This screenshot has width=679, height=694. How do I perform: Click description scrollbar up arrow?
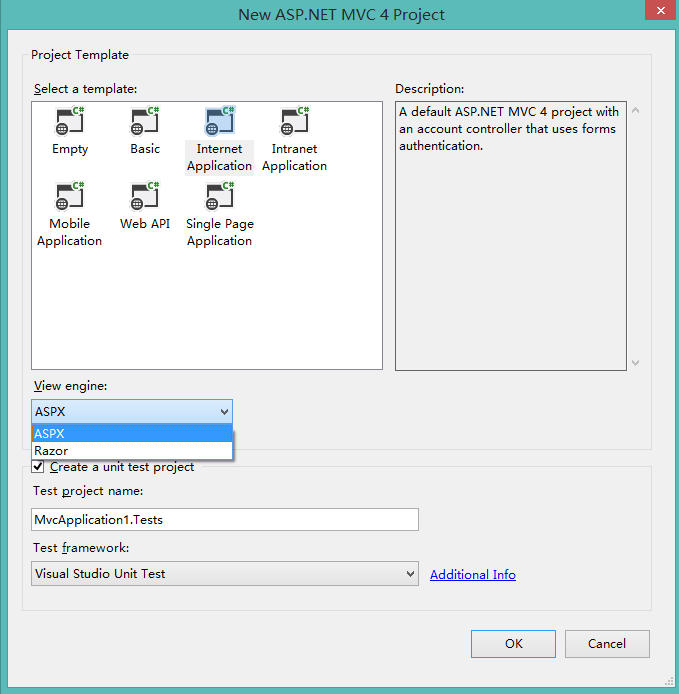click(636, 111)
